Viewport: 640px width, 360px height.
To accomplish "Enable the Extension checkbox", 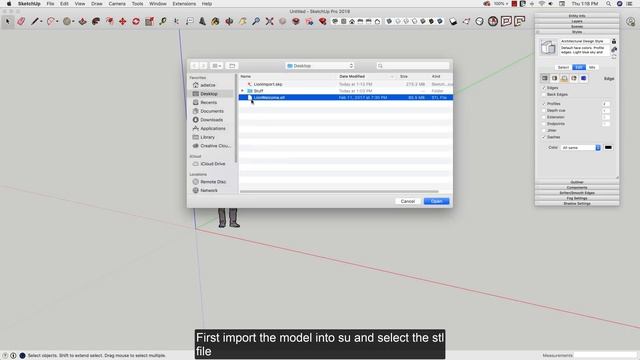I will [x=544, y=117].
